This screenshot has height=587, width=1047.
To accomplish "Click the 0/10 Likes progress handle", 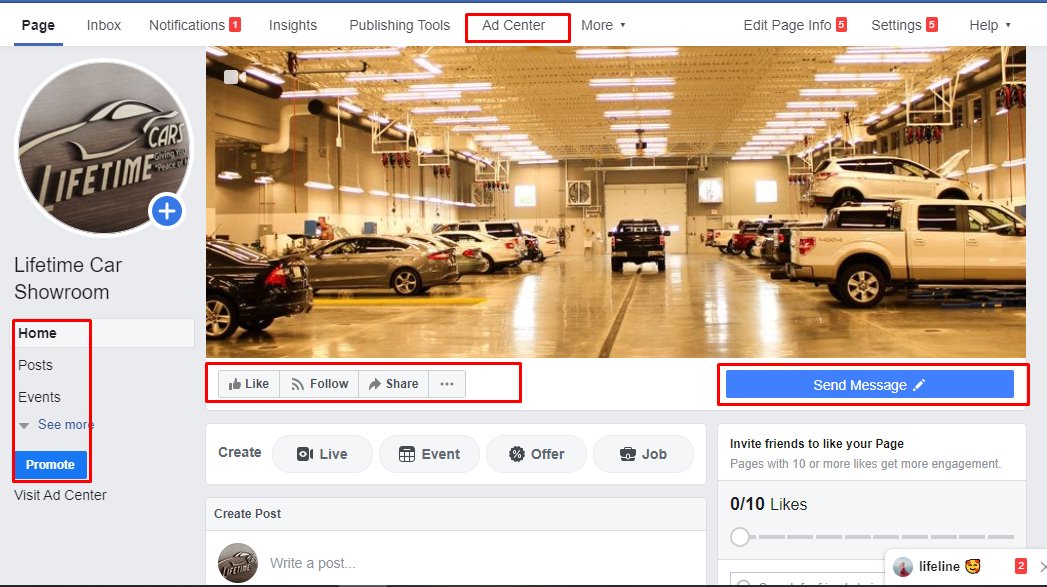I will coord(740,537).
